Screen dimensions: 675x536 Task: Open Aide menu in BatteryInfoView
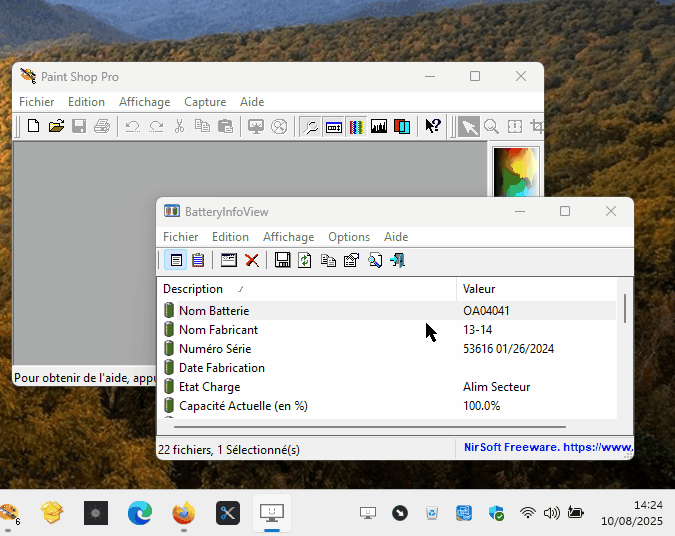396,237
